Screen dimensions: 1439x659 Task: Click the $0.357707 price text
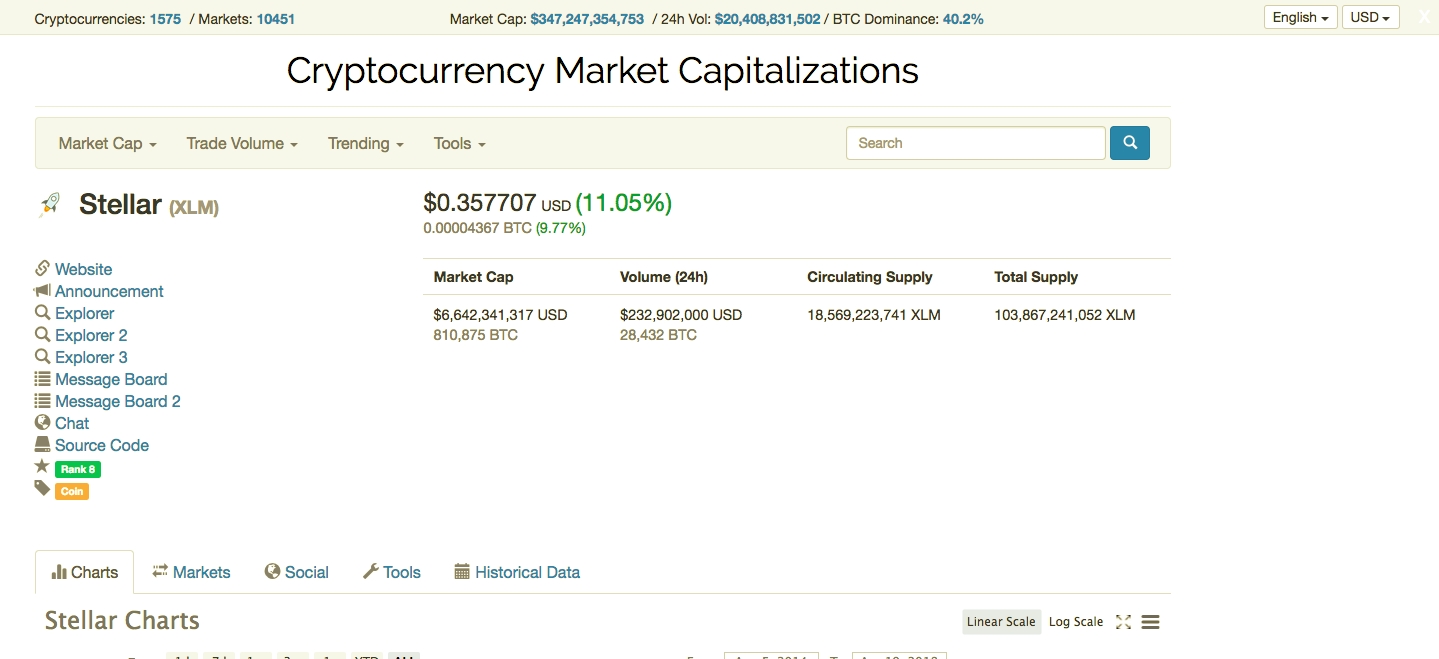click(480, 203)
